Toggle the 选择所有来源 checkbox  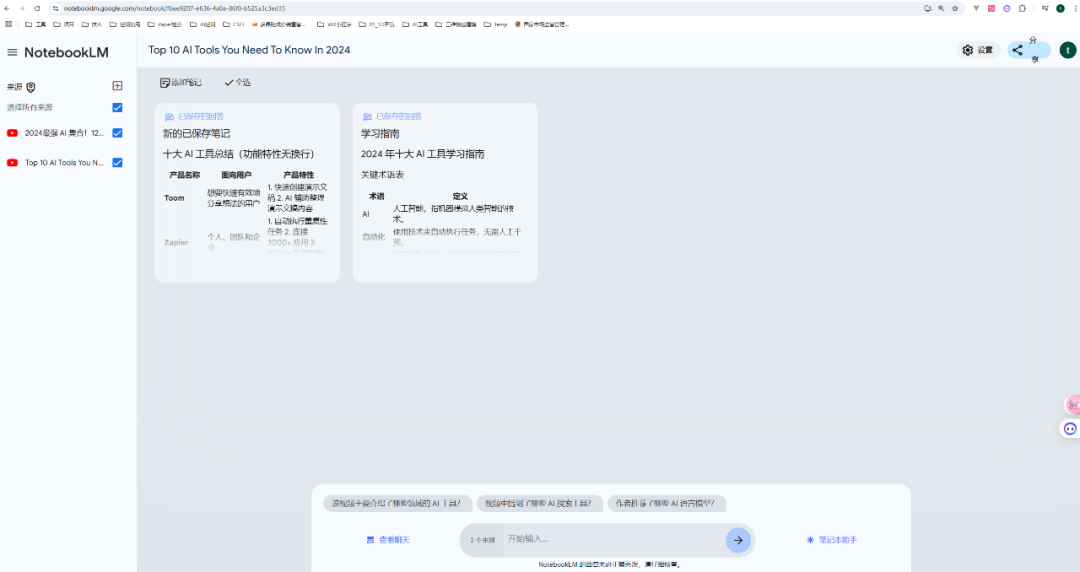117,108
